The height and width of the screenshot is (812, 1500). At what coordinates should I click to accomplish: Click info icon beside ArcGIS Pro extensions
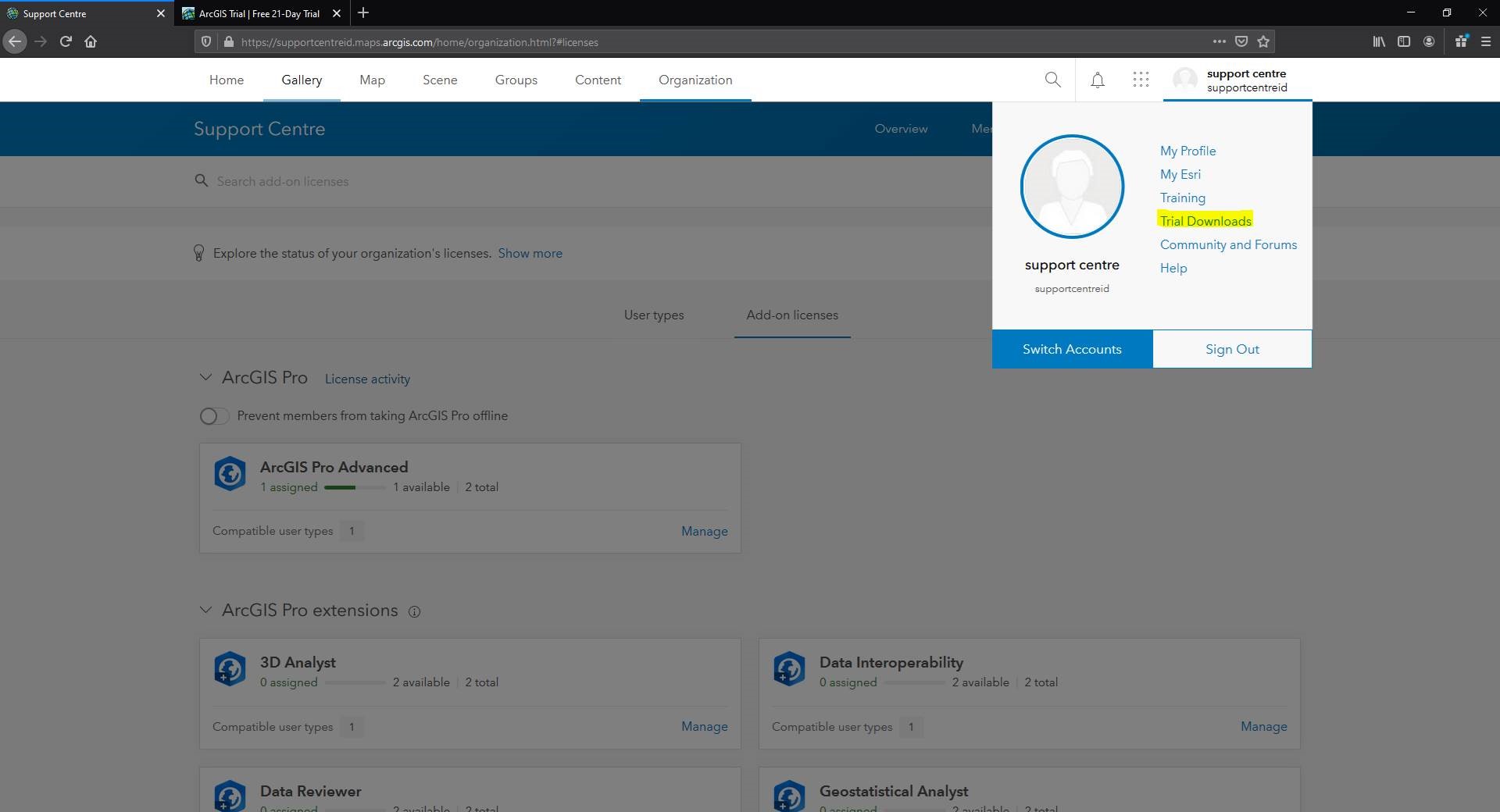[415, 611]
